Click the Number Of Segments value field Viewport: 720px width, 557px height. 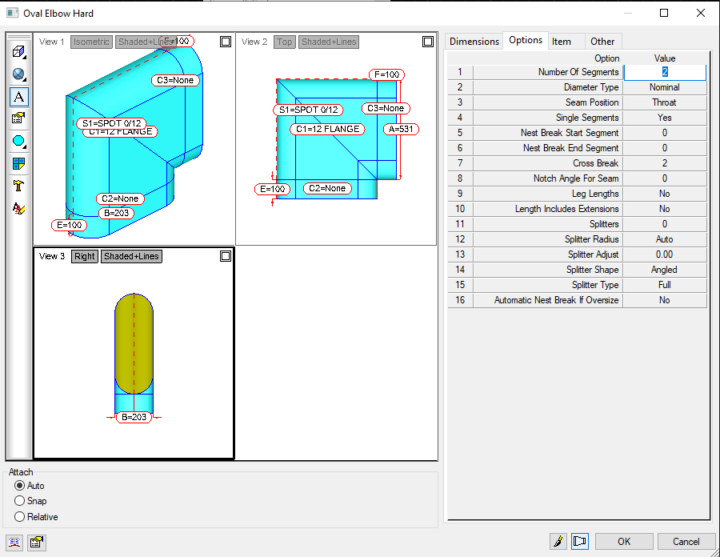664,72
